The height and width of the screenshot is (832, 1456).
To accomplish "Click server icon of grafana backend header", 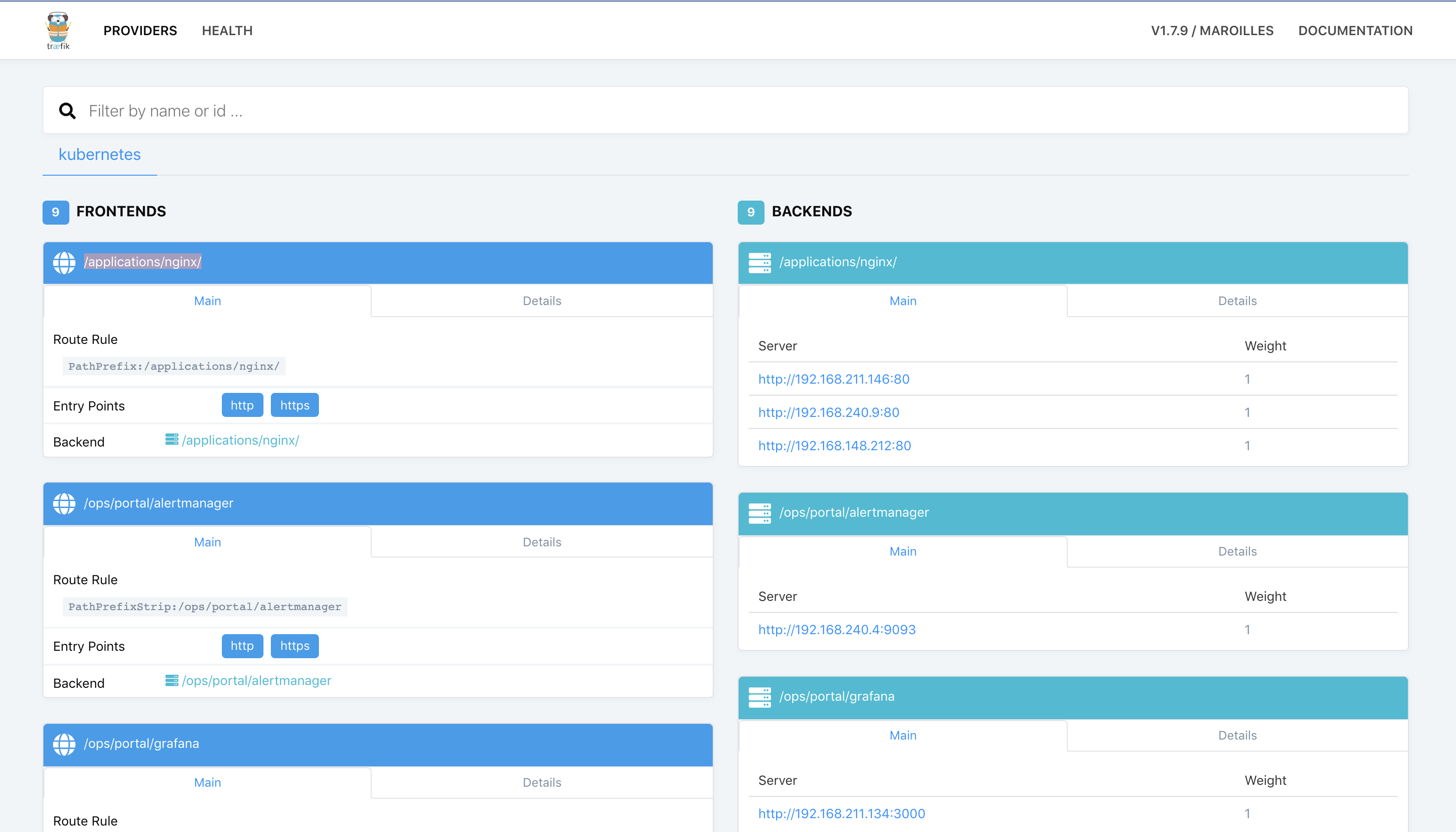I will [759, 697].
